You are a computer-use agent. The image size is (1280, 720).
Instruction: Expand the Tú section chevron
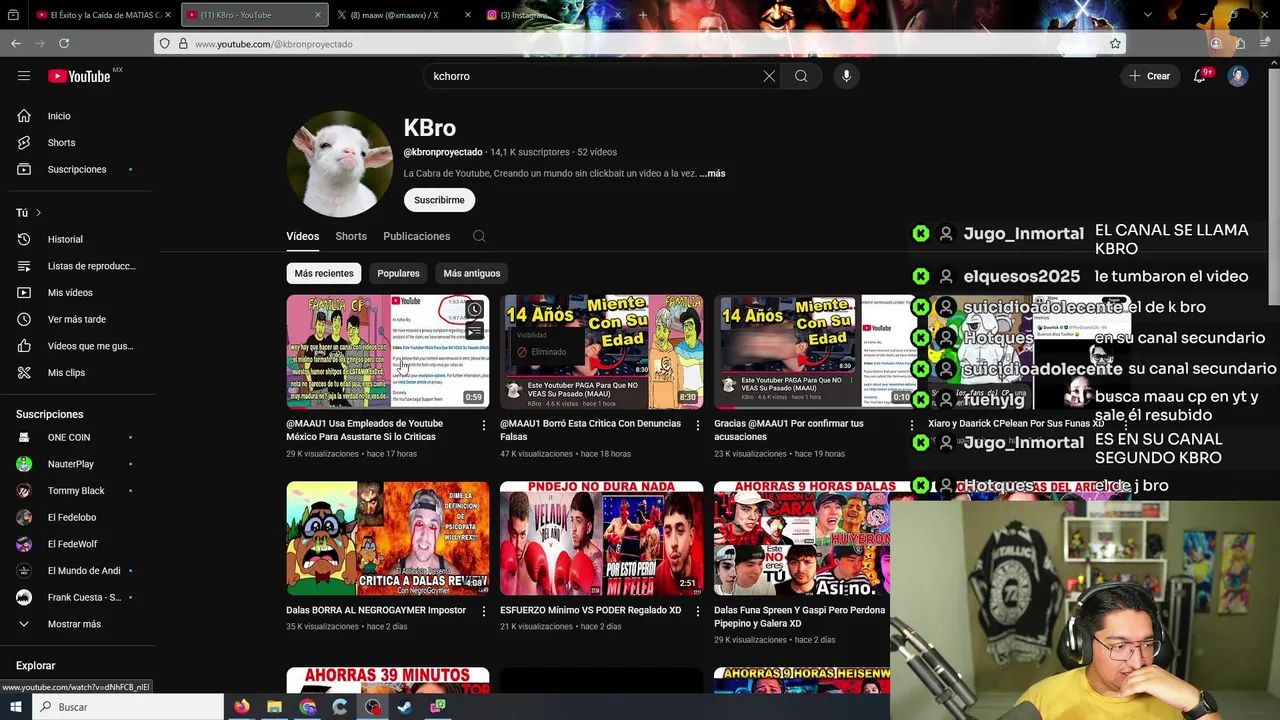[x=38, y=213]
